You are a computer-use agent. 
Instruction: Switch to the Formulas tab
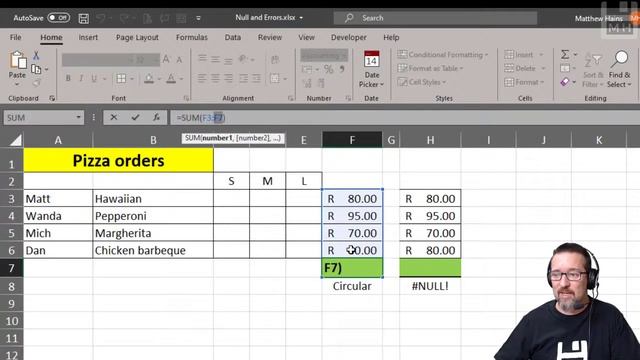[192, 37]
